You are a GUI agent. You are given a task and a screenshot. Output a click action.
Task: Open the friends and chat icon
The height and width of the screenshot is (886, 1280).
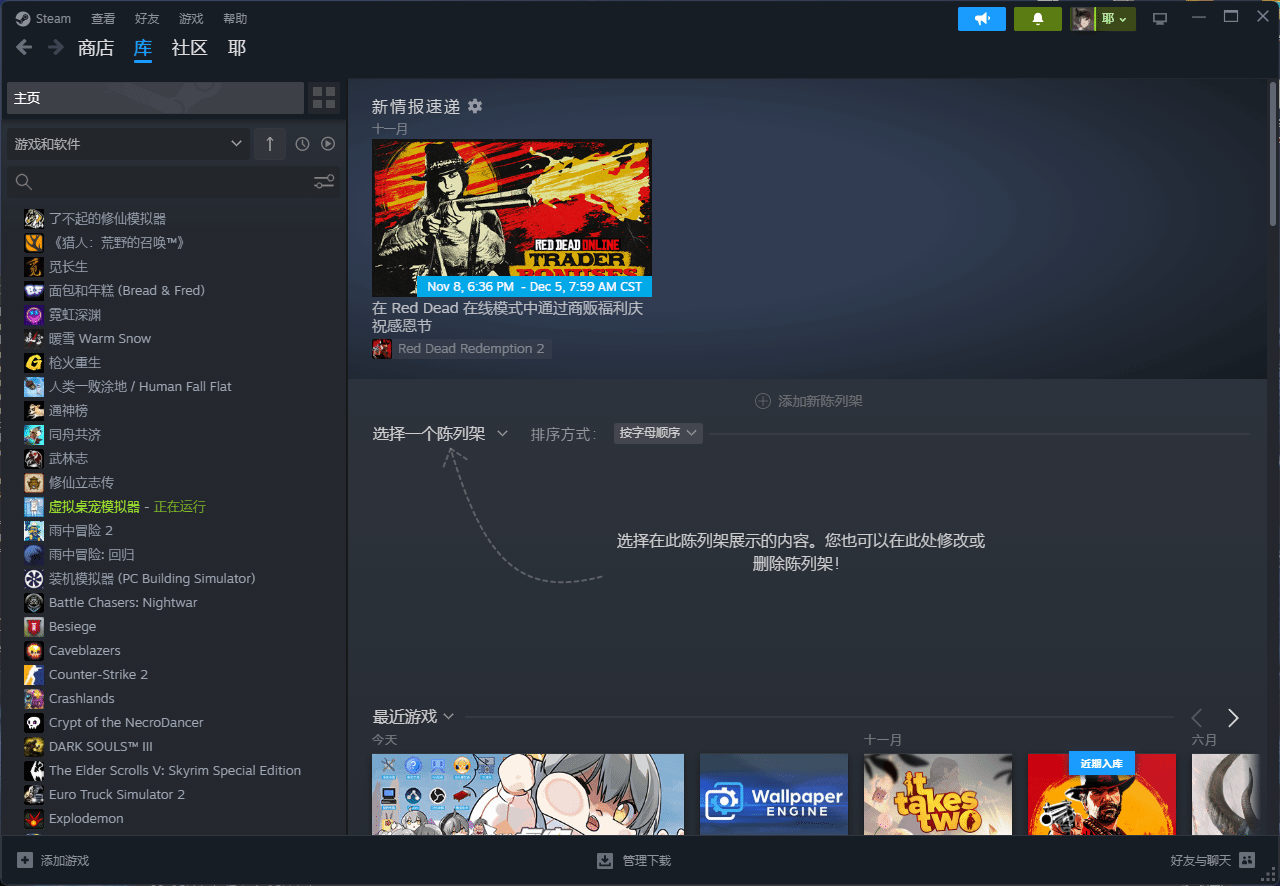tap(1247, 860)
